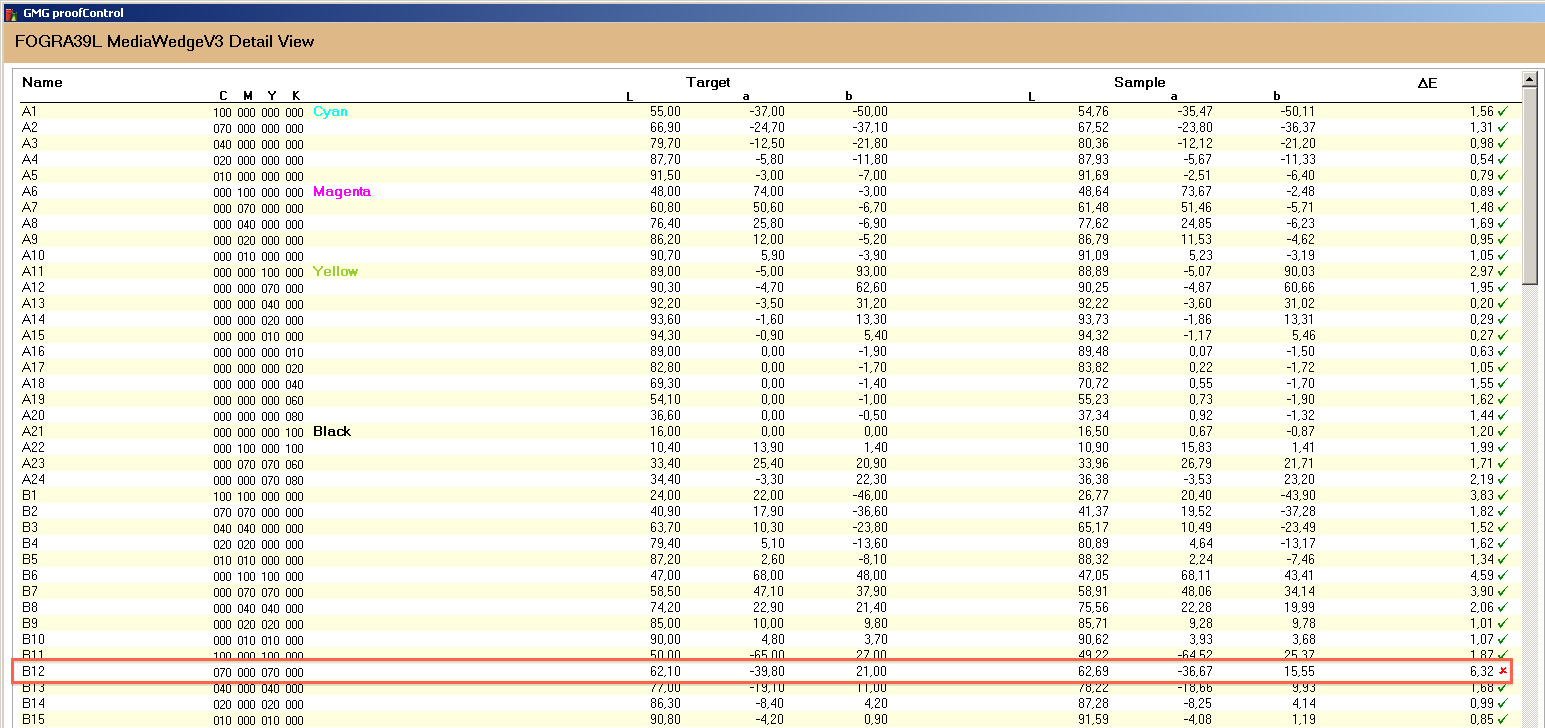
Task: Select the Yellow label in row A11
Action: click(x=335, y=271)
